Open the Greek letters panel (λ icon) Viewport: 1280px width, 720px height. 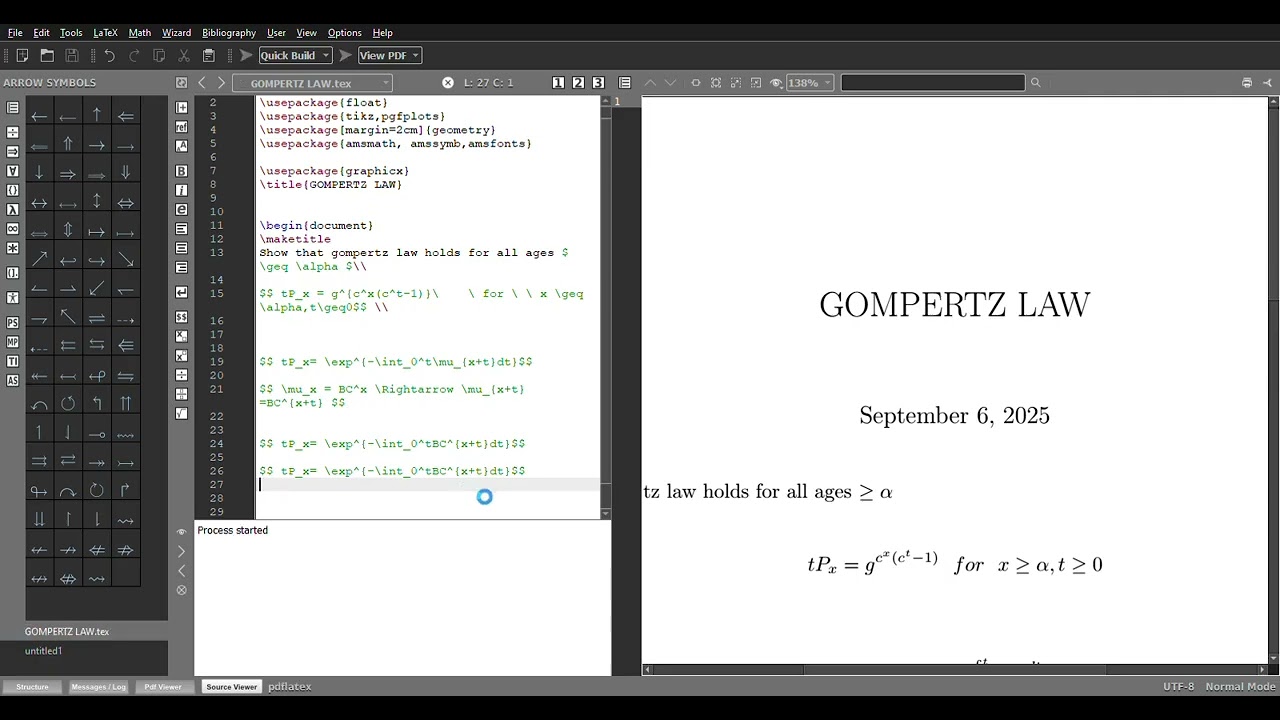click(x=12, y=209)
